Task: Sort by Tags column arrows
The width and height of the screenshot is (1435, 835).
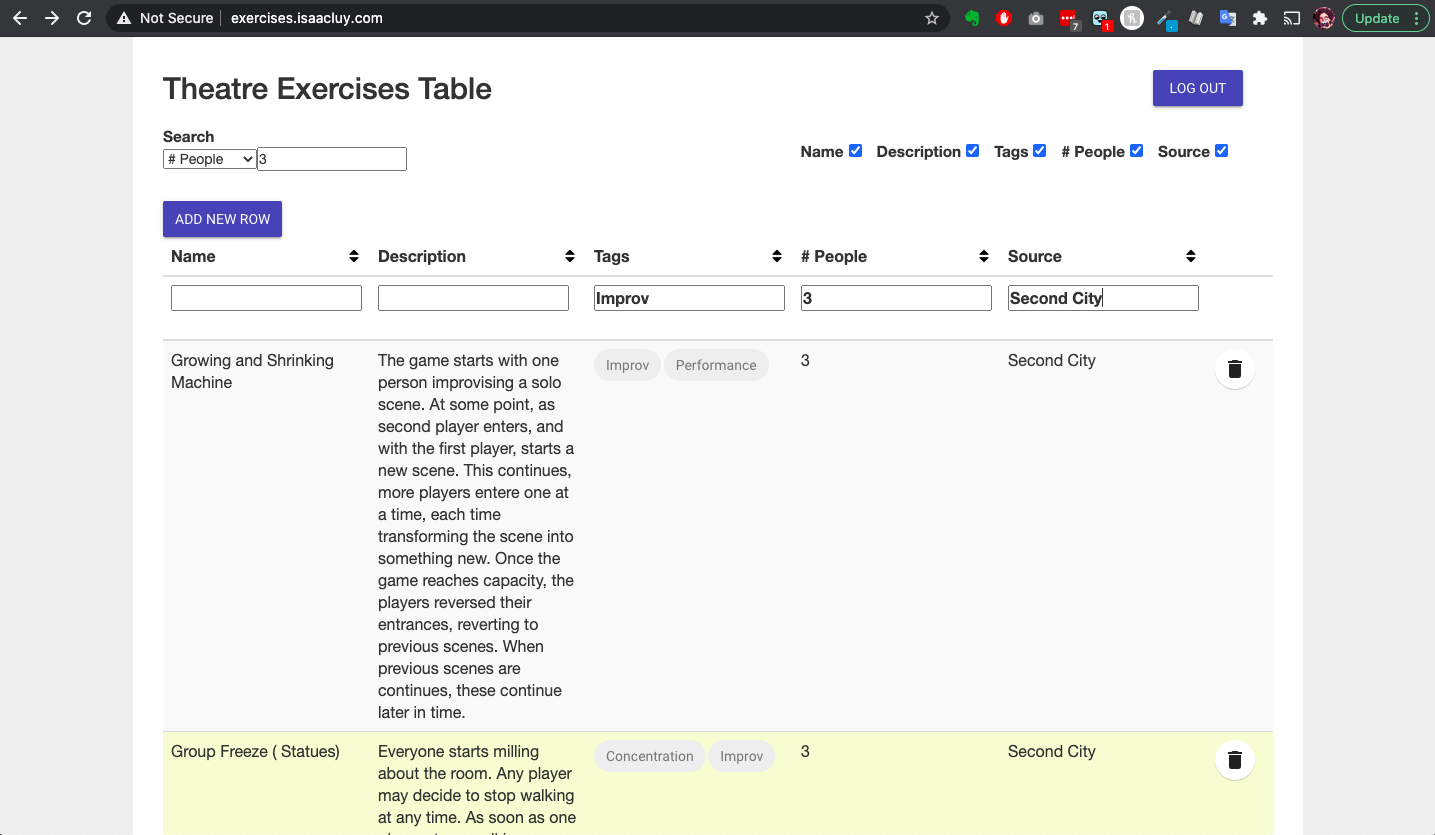Action: coord(777,257)
